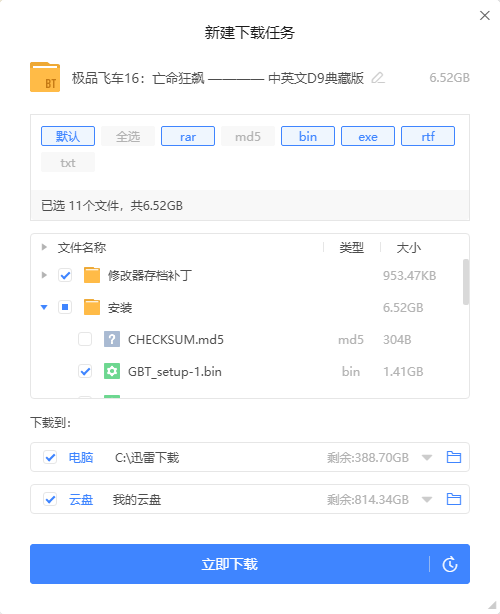Toggle expand-all arrow beside 文件名称
This screenshot has height=614, width=500.
[44, 247]
